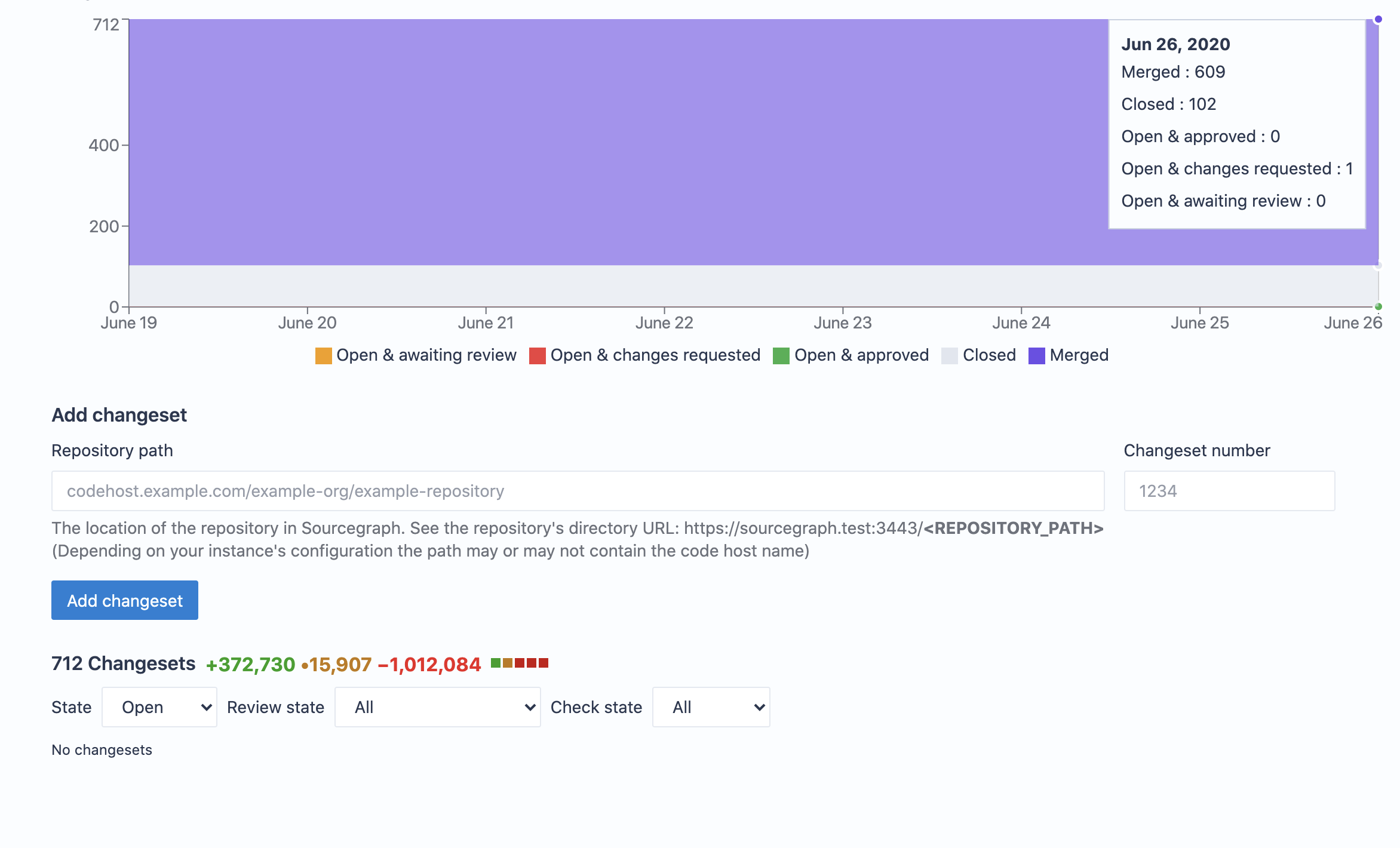Toggle the Closed legend label
The width and height of the screenshot is (1400, 848).
[989, 355]
